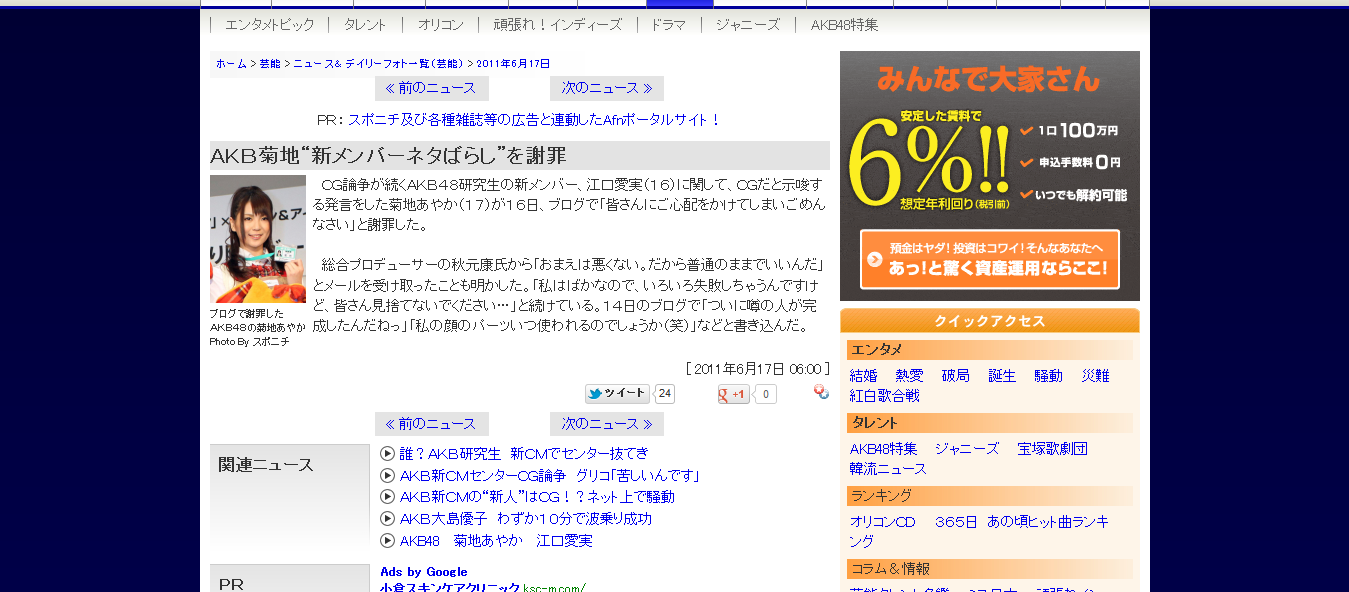Go to ホーム breadcrumb link
Viewport: 1349px width, 592px height.
pyautogui.click(x=231, y=63)
